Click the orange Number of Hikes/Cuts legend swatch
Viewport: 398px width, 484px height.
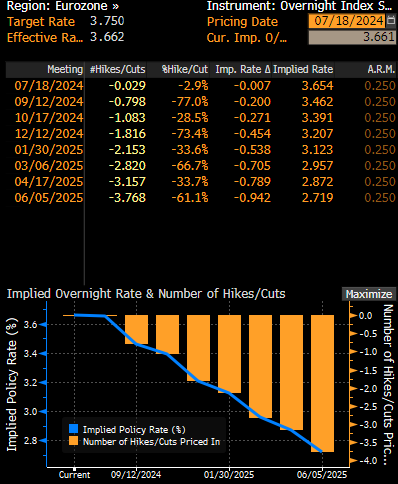tap(73, 441)
